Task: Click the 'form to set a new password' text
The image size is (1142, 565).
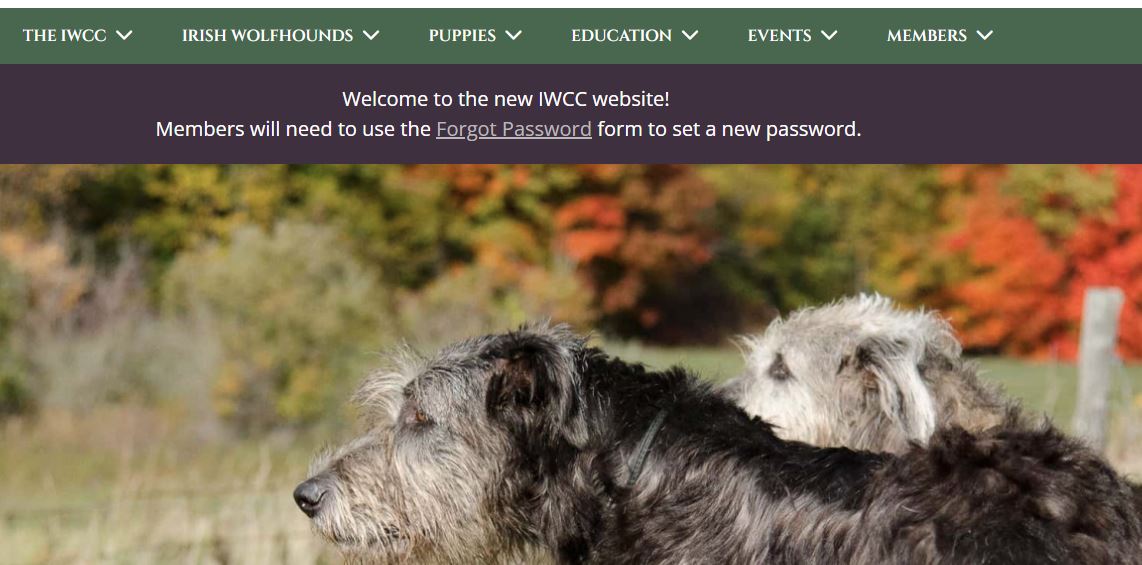Action: click(729, 129)
